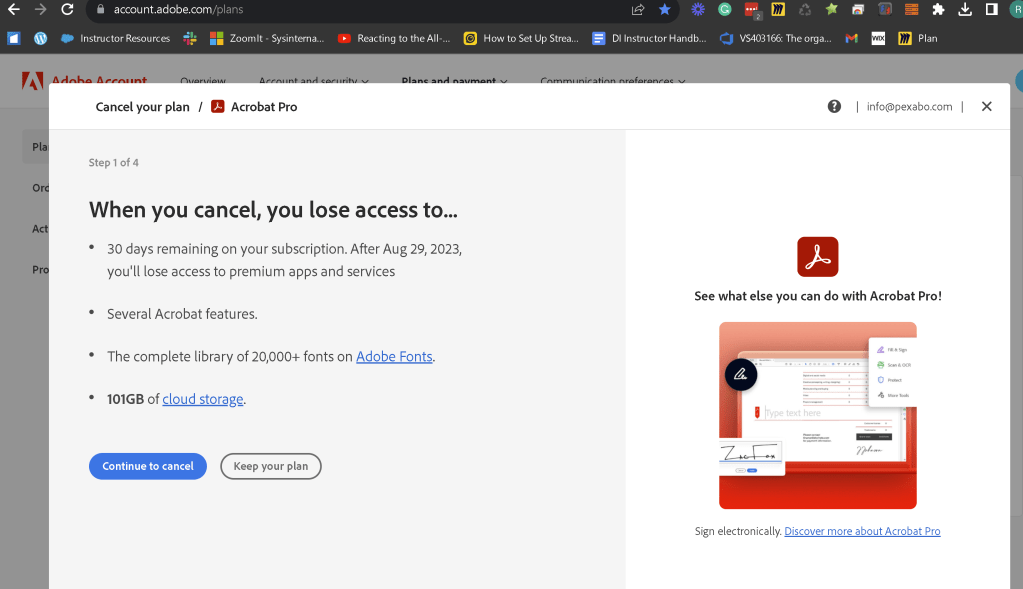Open the DI Instructor Handbook bookmark
The image size is (1023, 589).
coord(649,38)
